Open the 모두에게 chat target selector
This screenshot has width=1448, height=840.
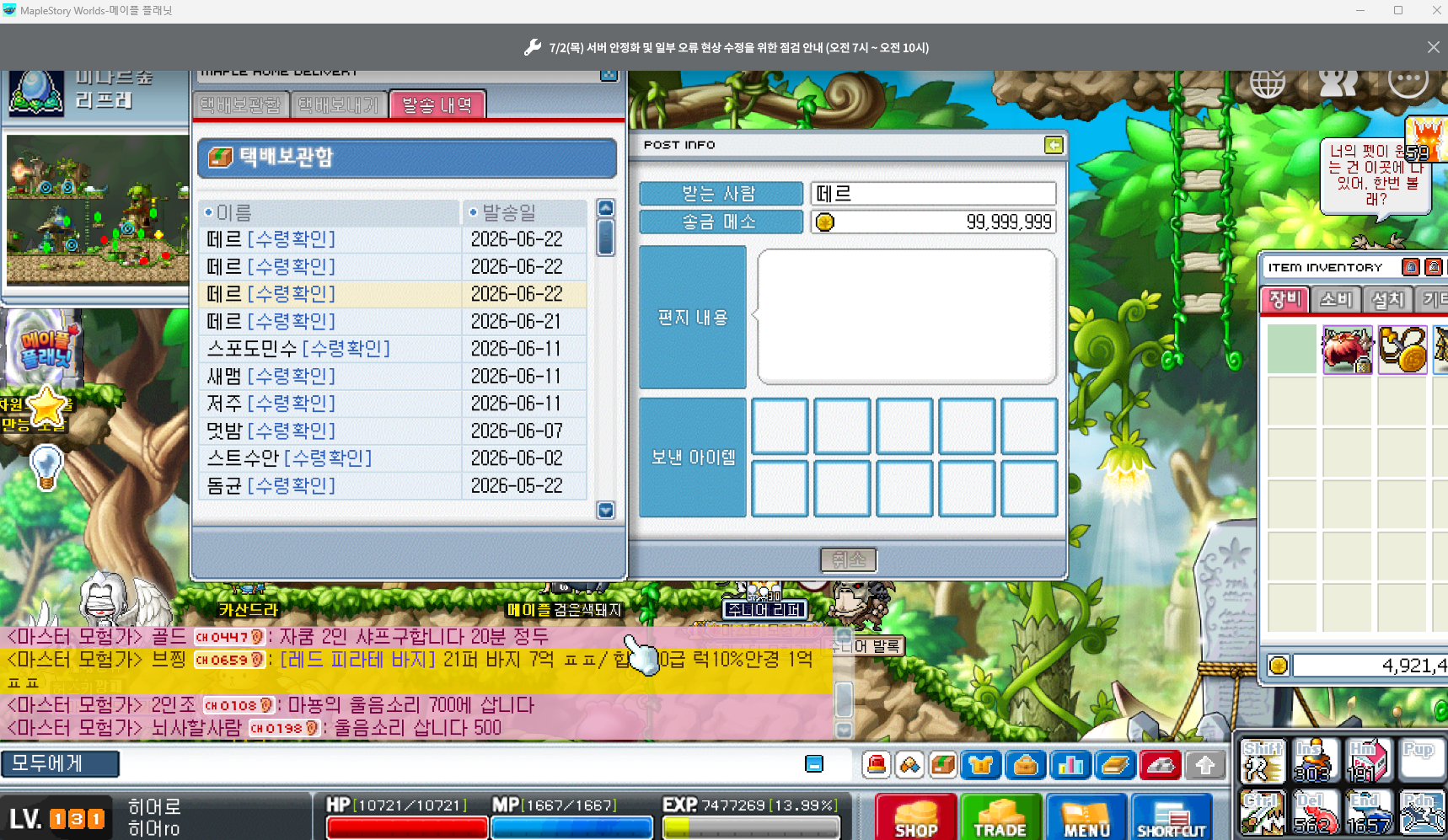point(60,764)
